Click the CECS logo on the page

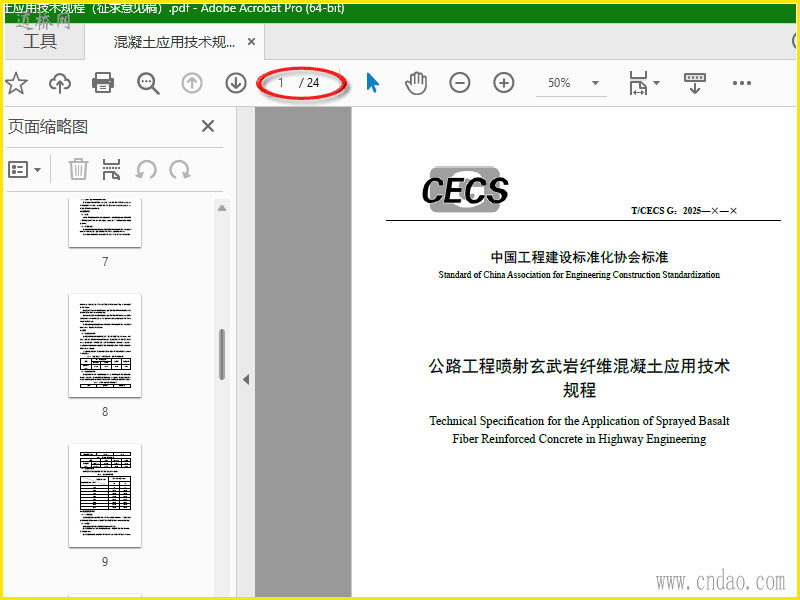[x=465, y=189]
